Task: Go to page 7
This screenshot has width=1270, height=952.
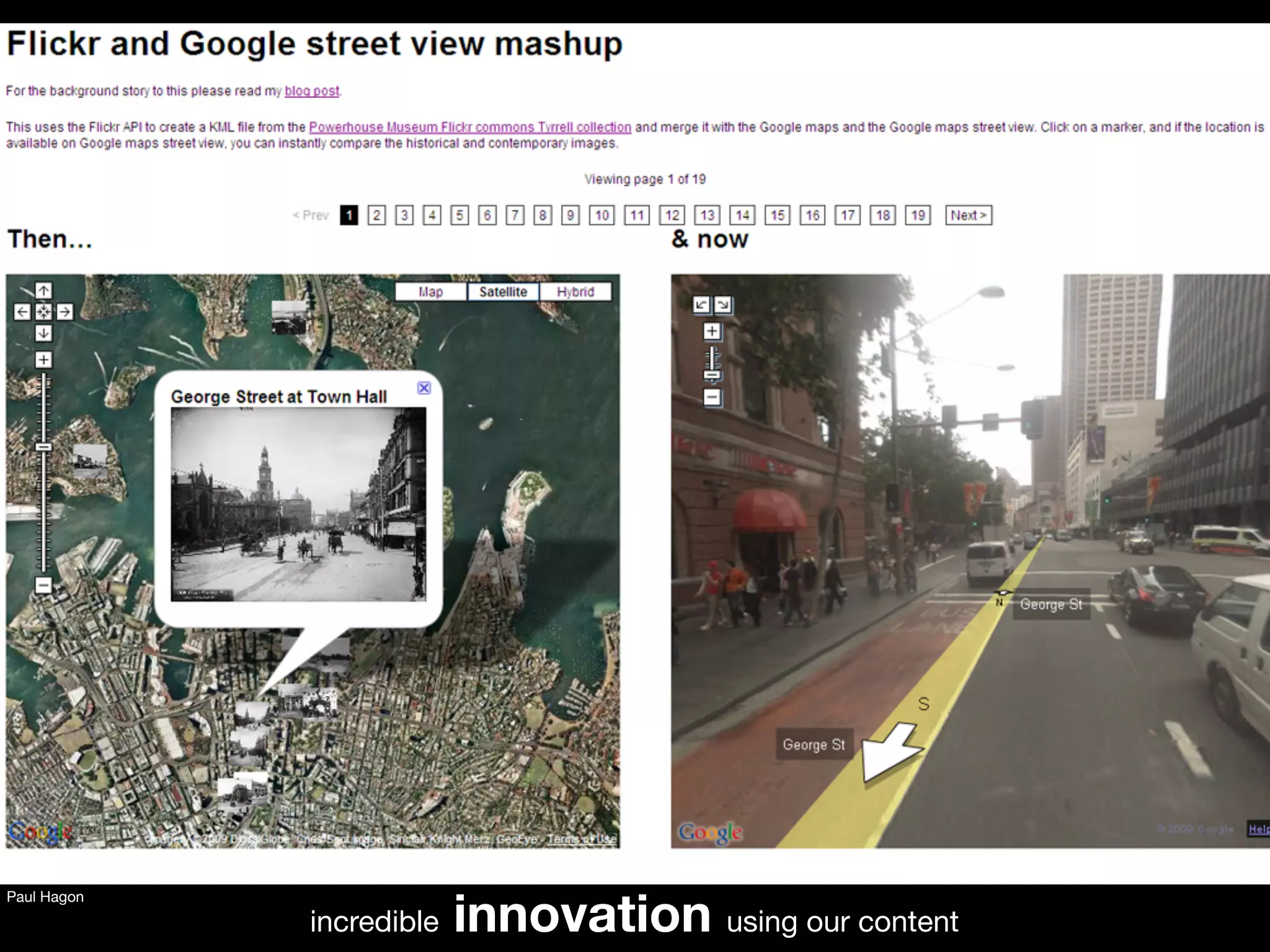Action: point(515,215)
